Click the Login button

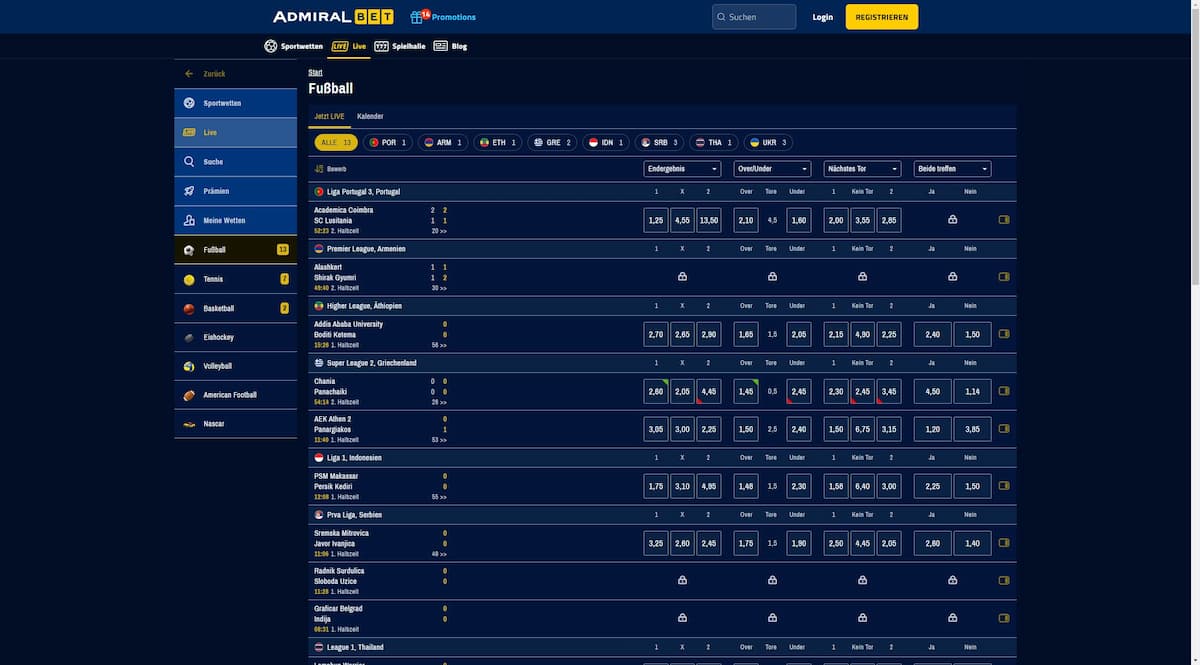pos(822,17)
